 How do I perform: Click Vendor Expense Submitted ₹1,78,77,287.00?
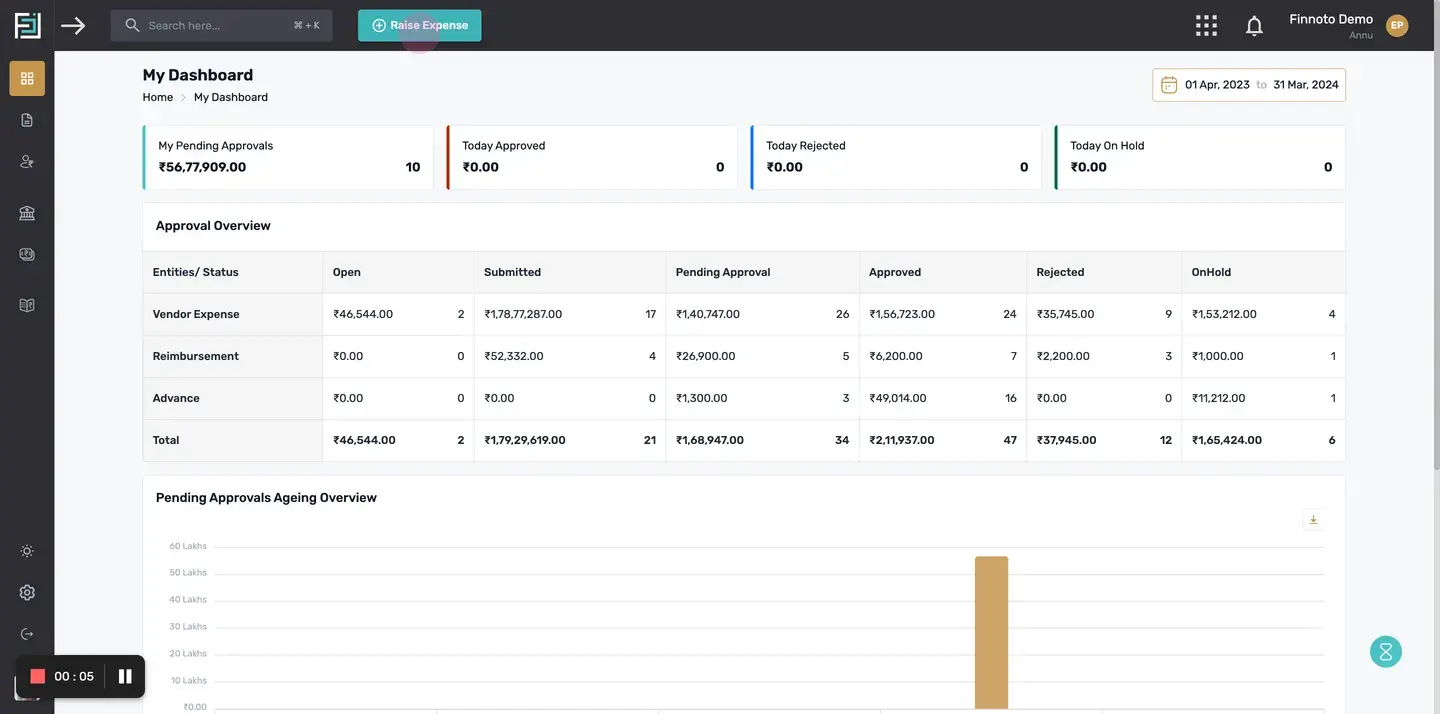click(x=523, y=314)
